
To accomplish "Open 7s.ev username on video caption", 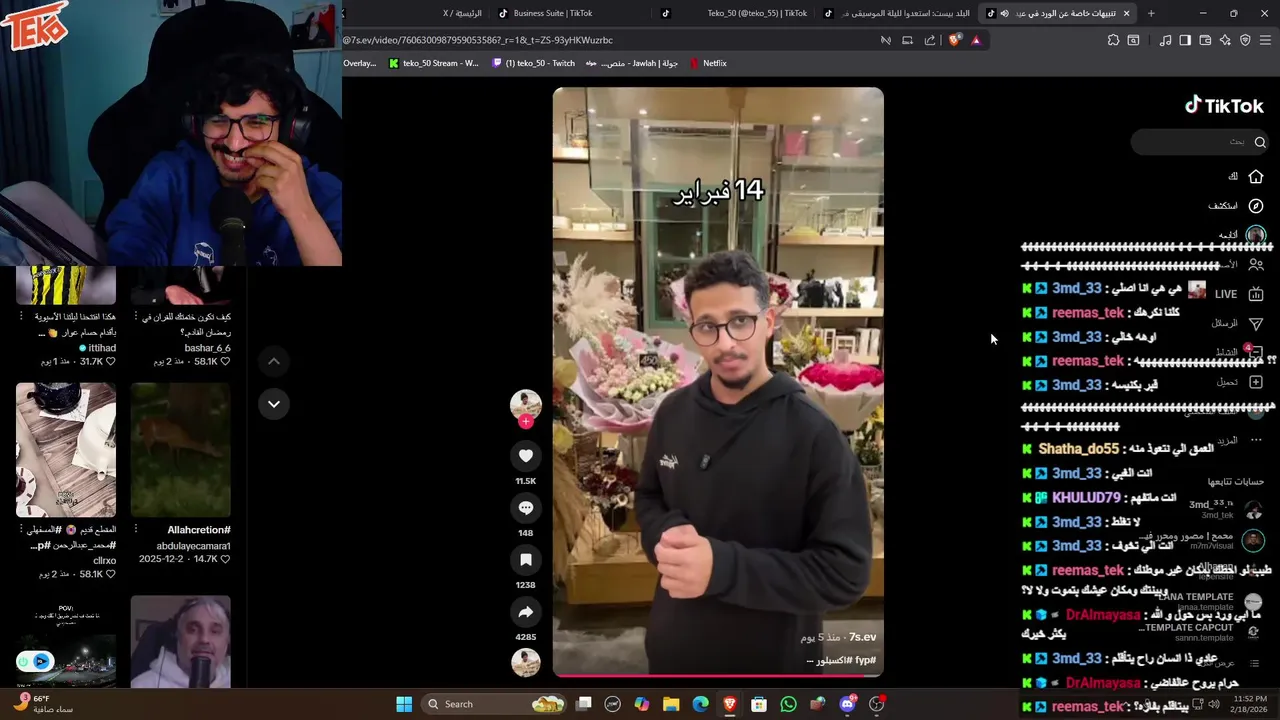I will click(862, 637).
